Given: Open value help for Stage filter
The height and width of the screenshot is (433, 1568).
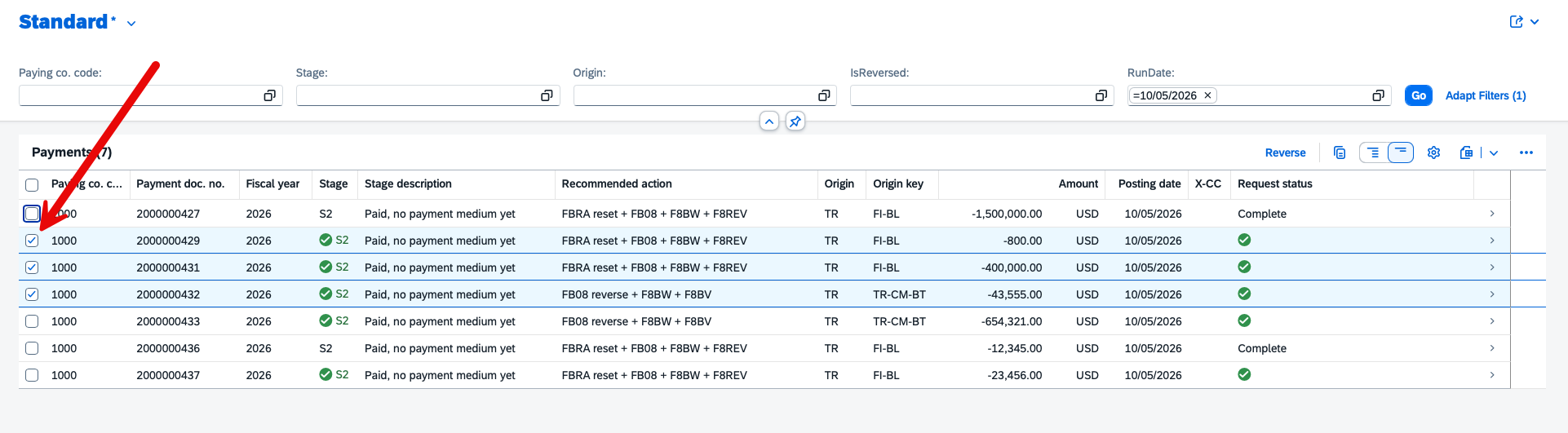Looking at the screenshot, I should [547, 95].
